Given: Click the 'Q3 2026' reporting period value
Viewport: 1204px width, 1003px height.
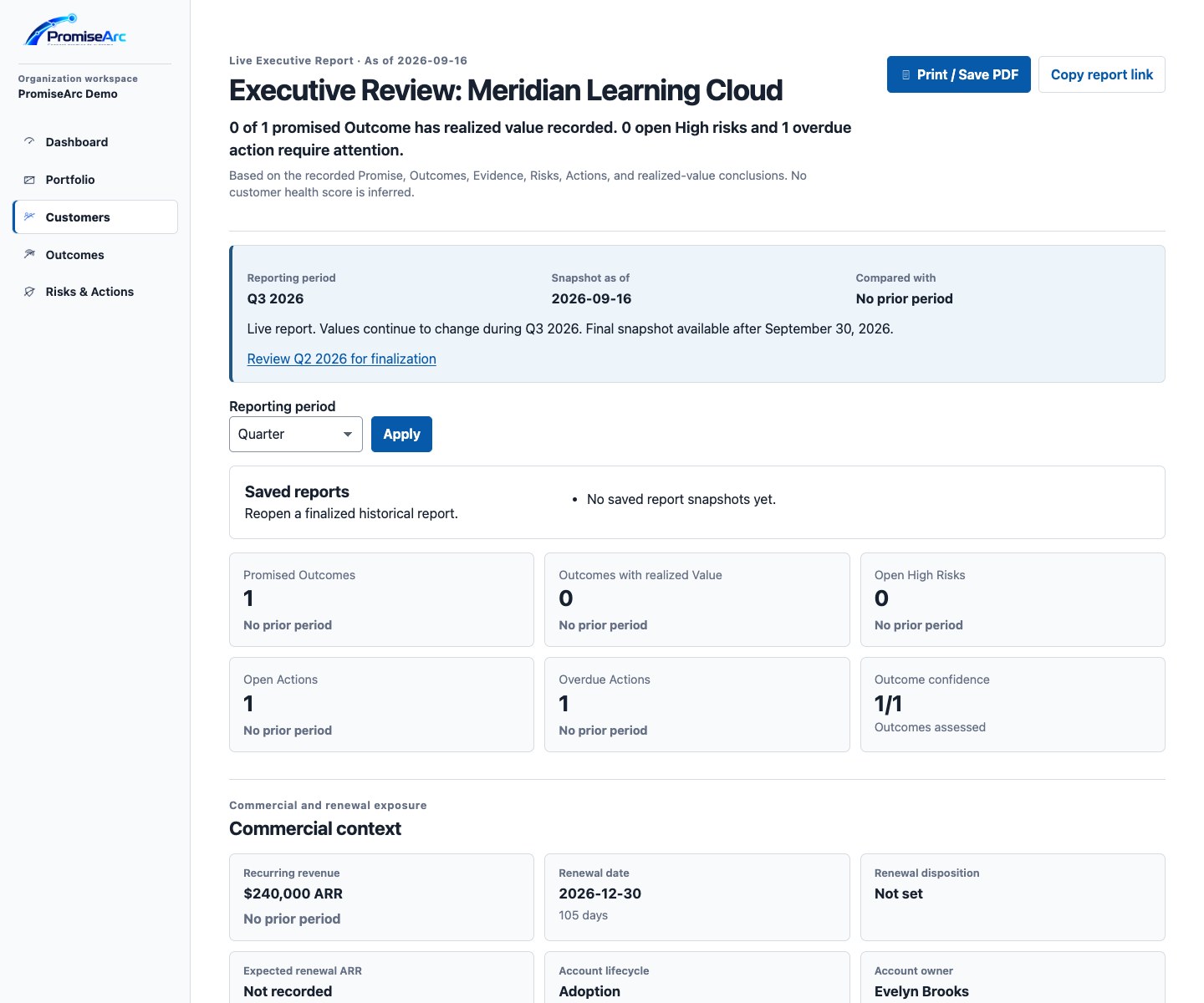Looking at the screenshot, I should [275, 298].
